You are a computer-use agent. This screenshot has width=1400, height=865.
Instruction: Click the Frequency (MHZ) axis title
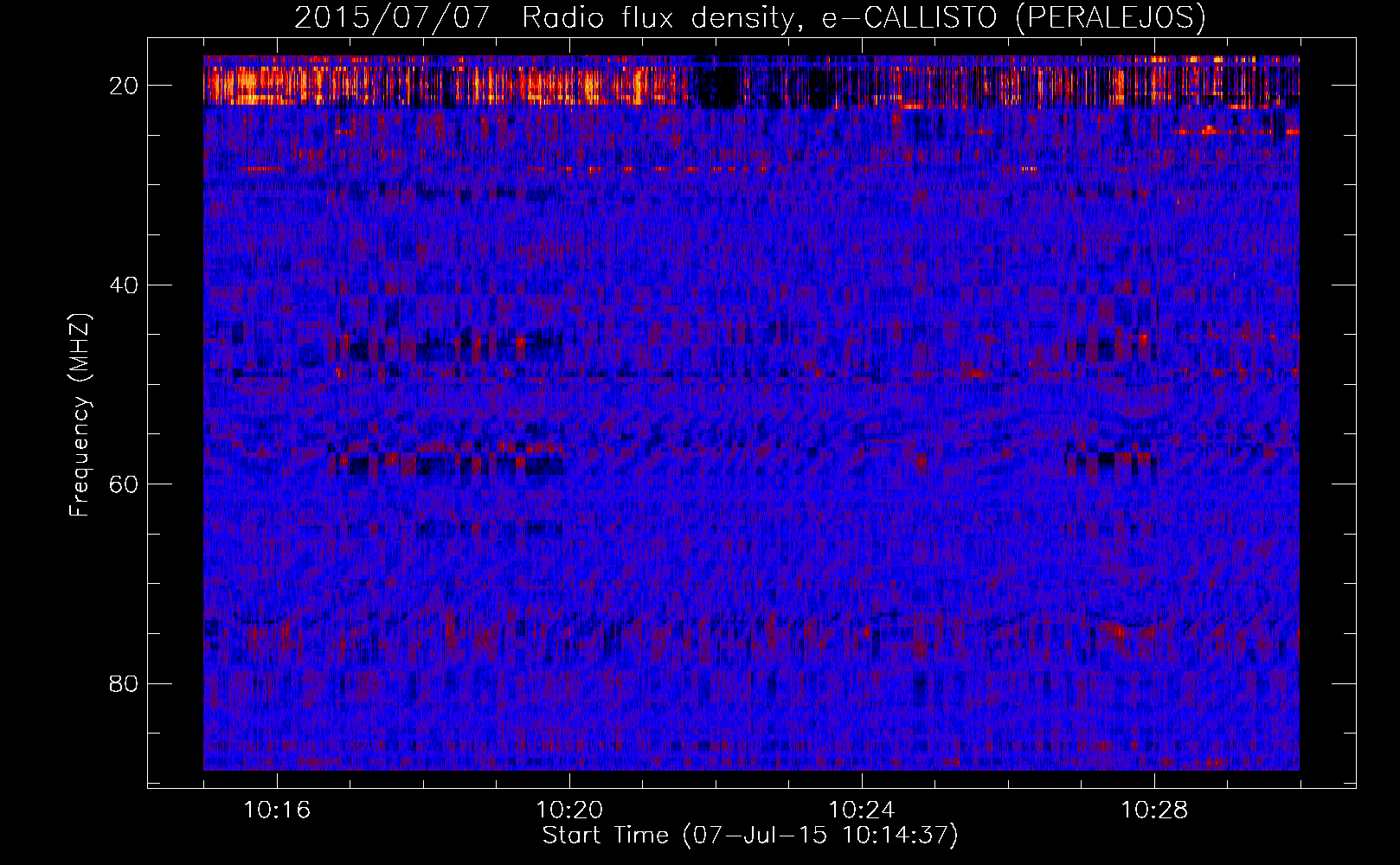80,414
